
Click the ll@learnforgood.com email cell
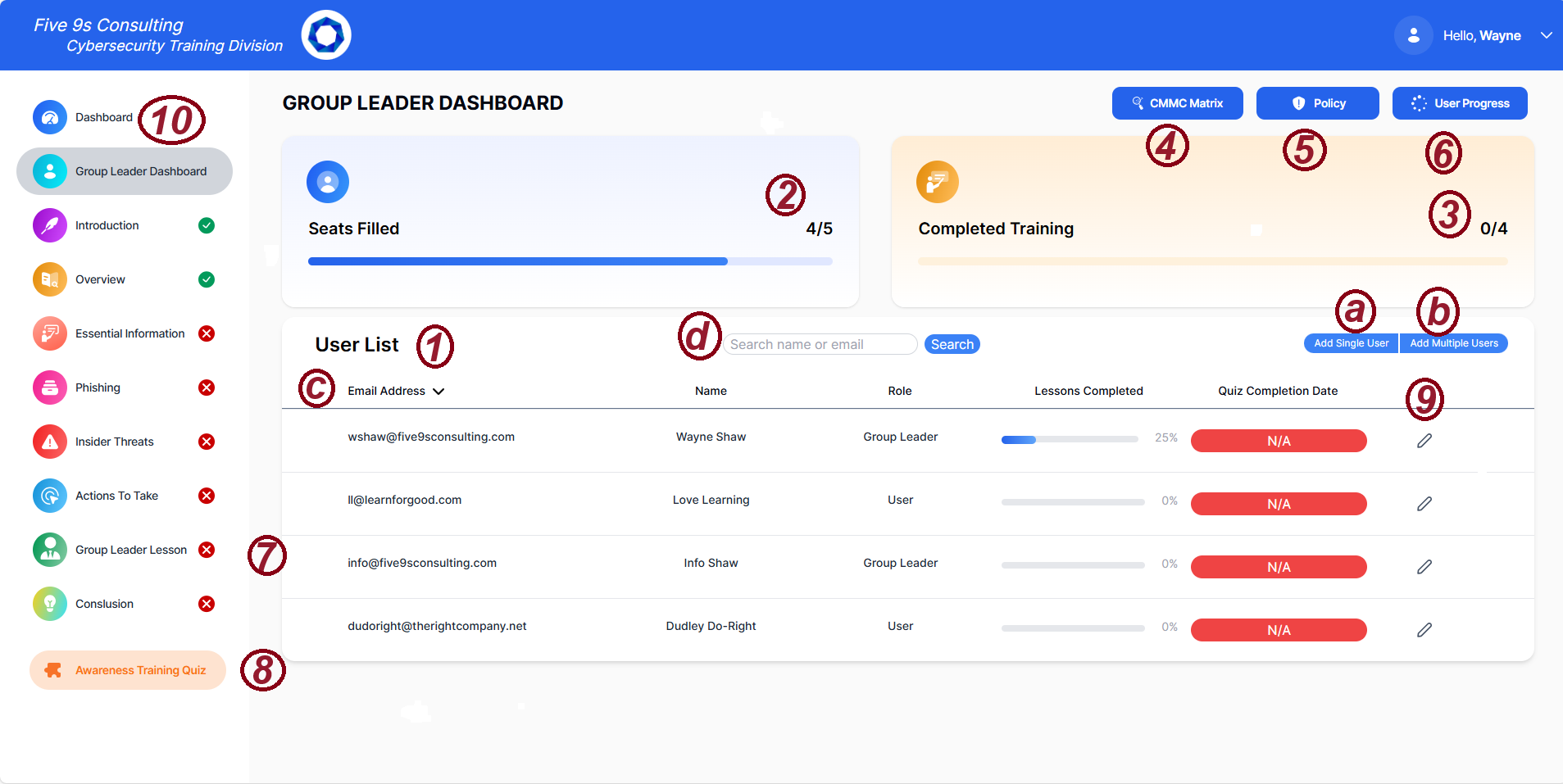(x=405, y=500)
